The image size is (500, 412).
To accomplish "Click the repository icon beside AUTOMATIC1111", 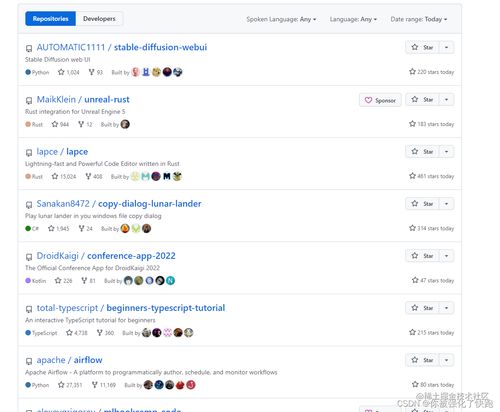I will (x=29, y=49).
